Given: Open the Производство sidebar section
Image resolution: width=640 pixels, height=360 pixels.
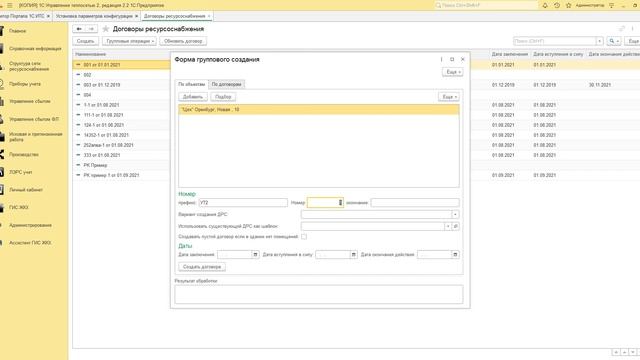Looking at the screenshot, I should click(x=24, y=154).
